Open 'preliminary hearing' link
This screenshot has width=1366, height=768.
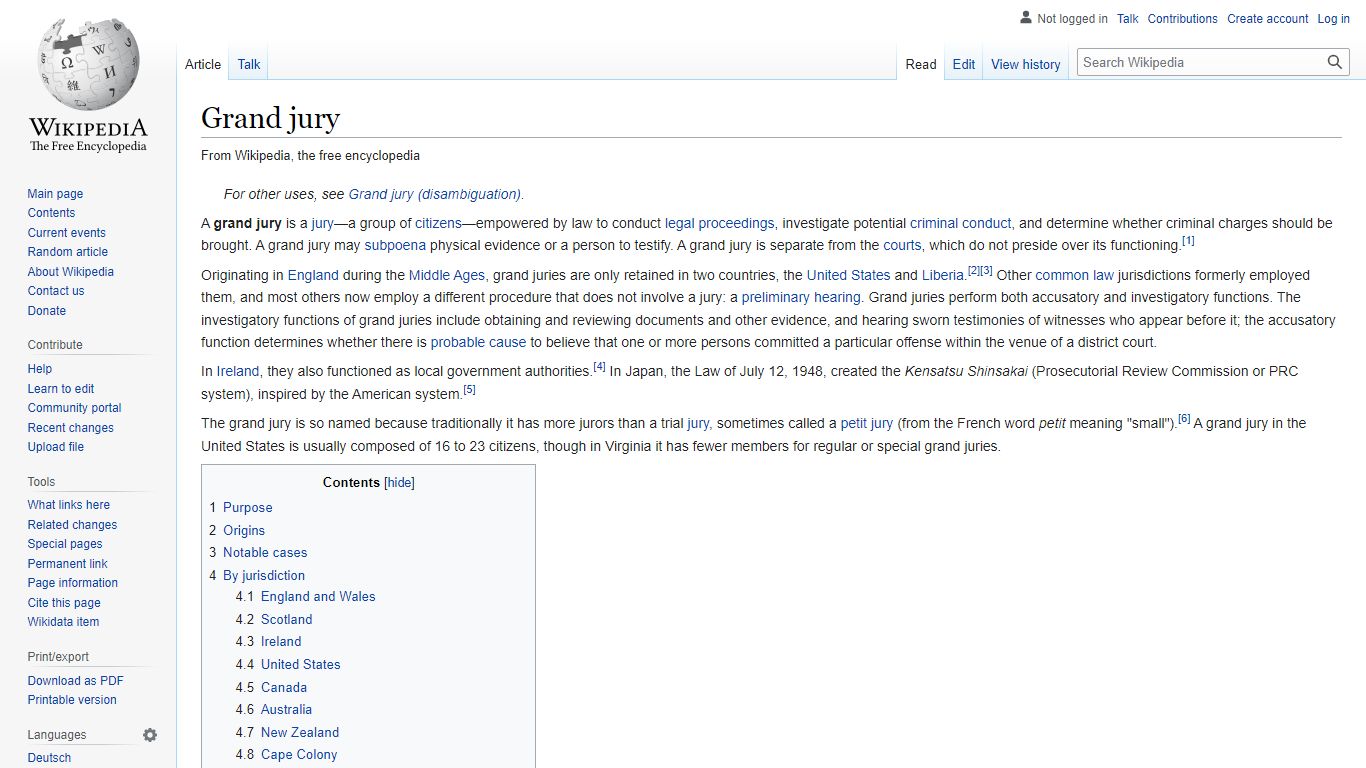pos(801,297)
